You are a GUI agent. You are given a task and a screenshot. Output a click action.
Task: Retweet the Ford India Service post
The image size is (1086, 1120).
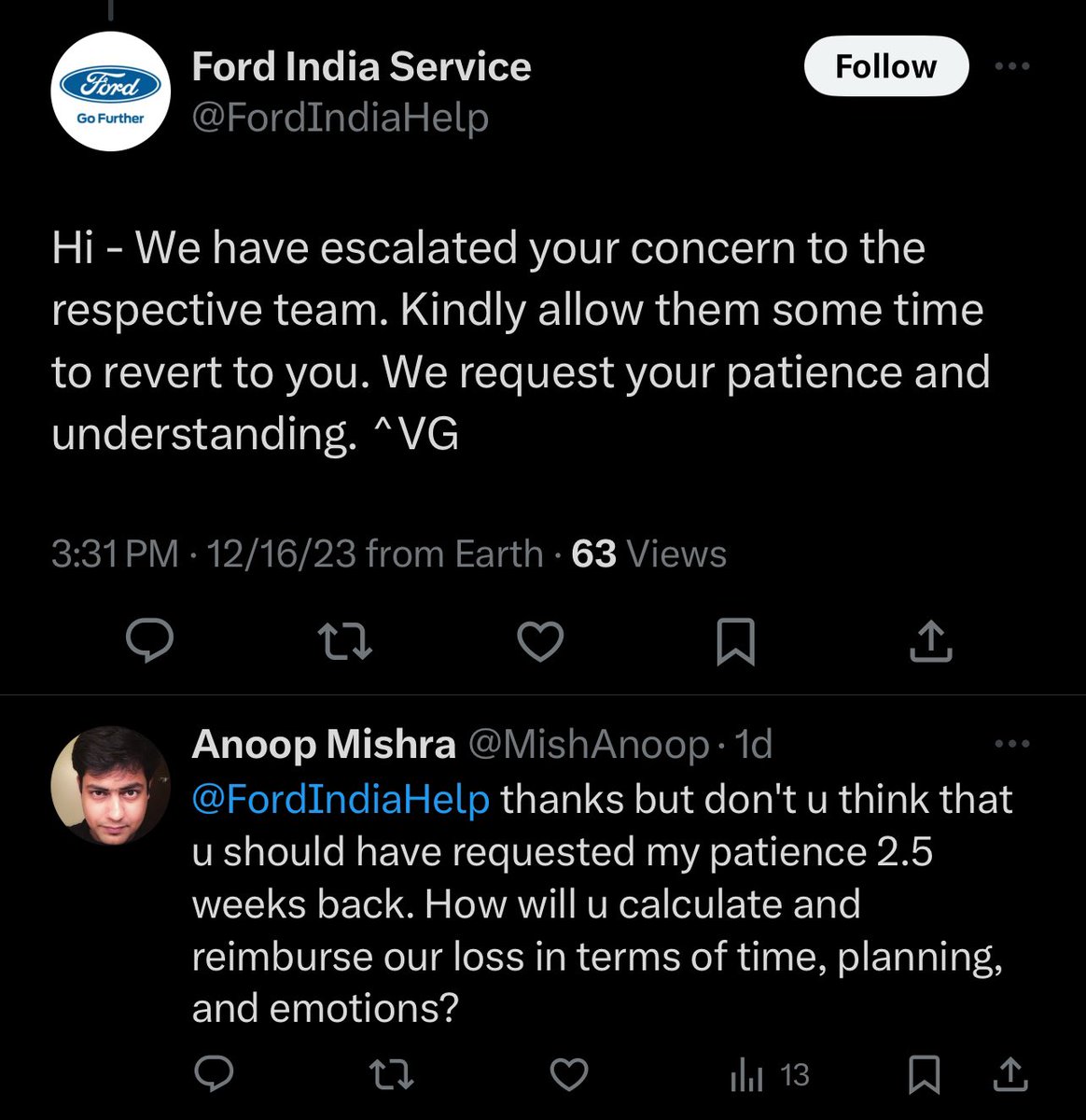(x=345, y=642)
